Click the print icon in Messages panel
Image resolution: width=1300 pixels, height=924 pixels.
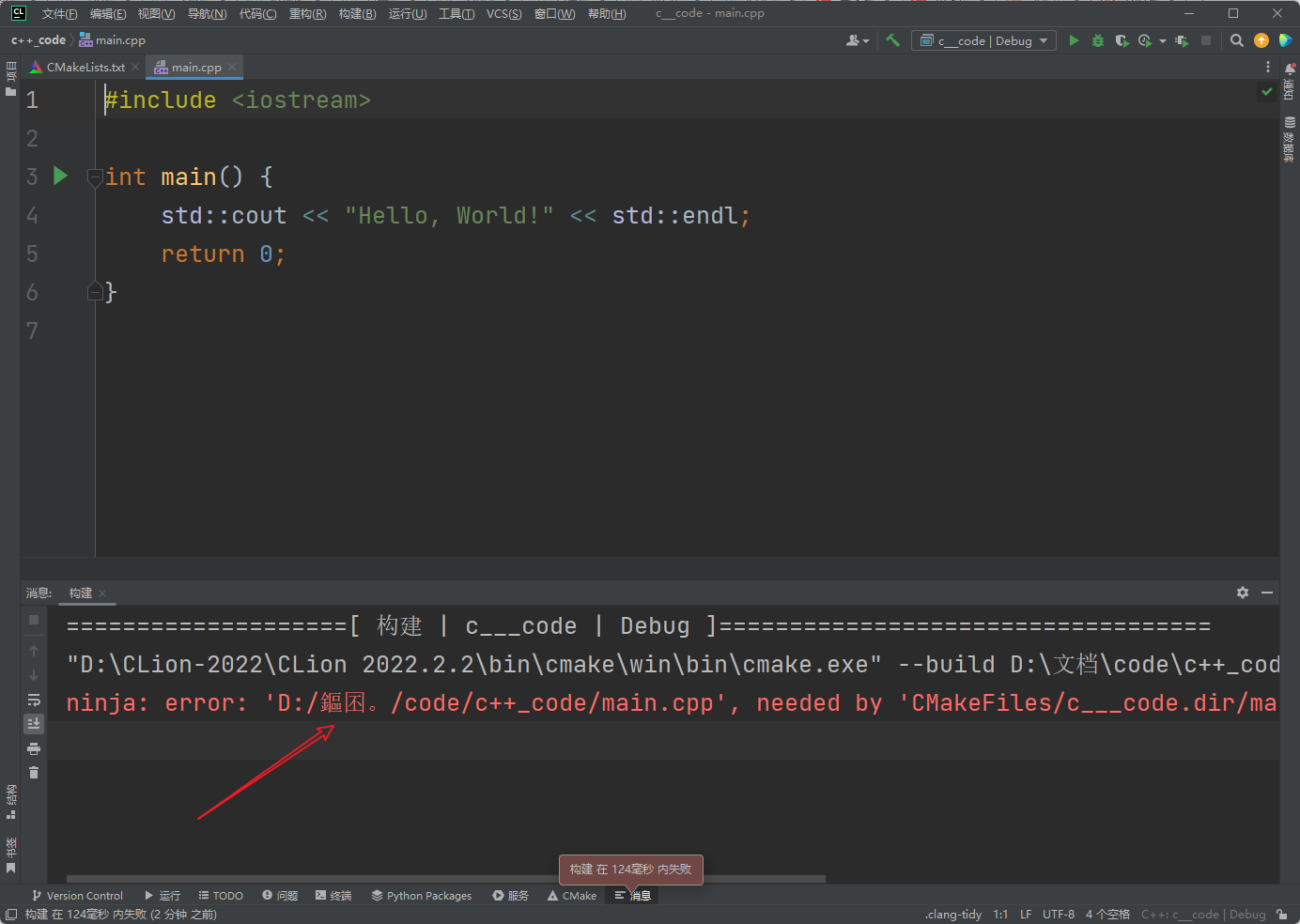click(x=34, y=748)
